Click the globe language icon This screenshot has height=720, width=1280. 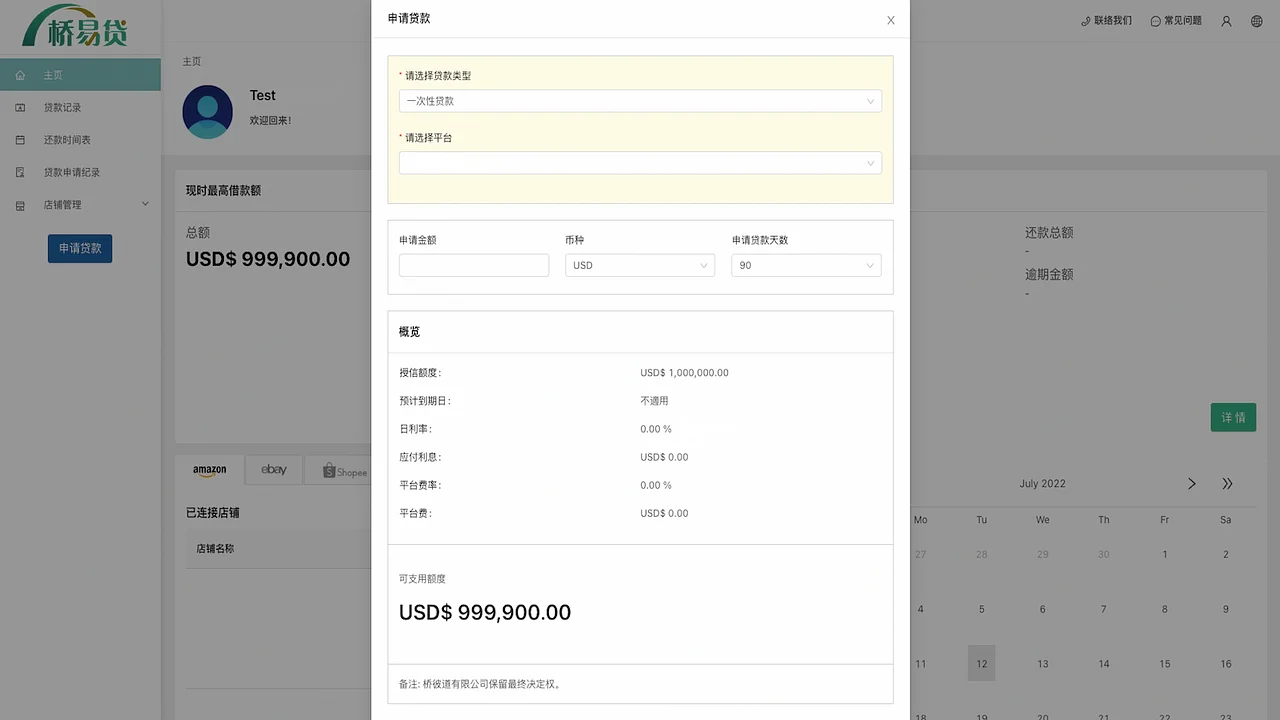(x=1256, y=20)
